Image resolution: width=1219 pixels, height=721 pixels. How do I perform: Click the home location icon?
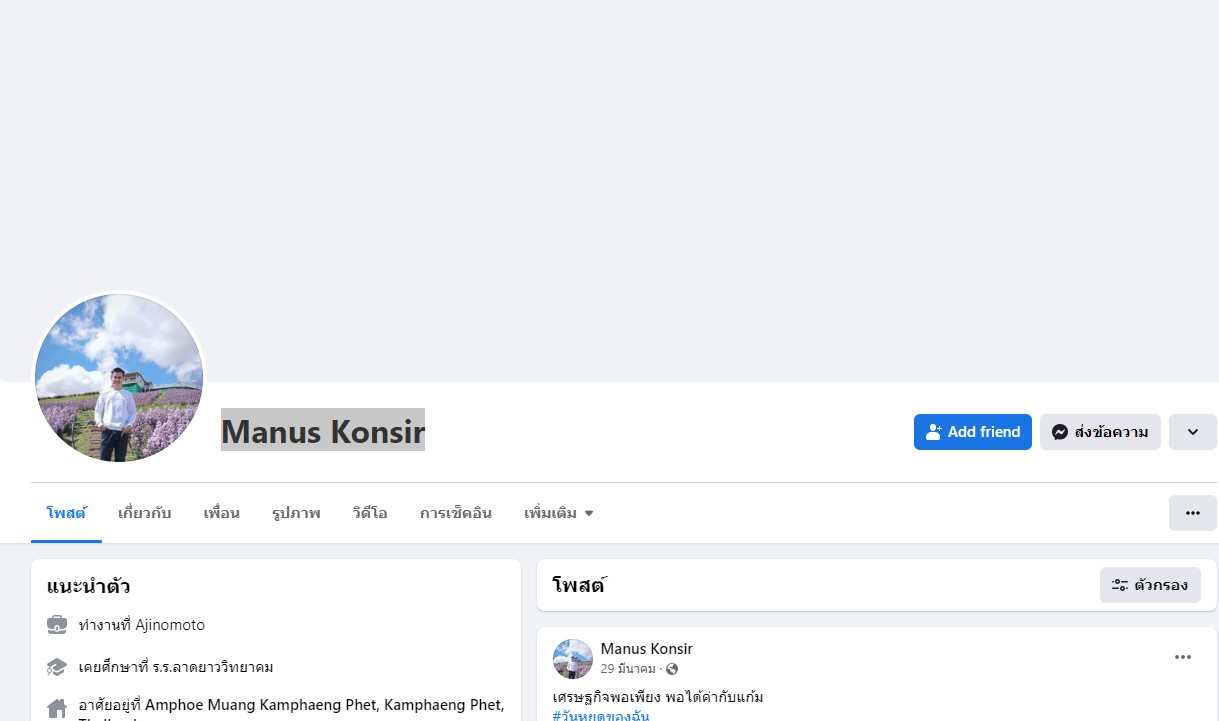point(57,708)
